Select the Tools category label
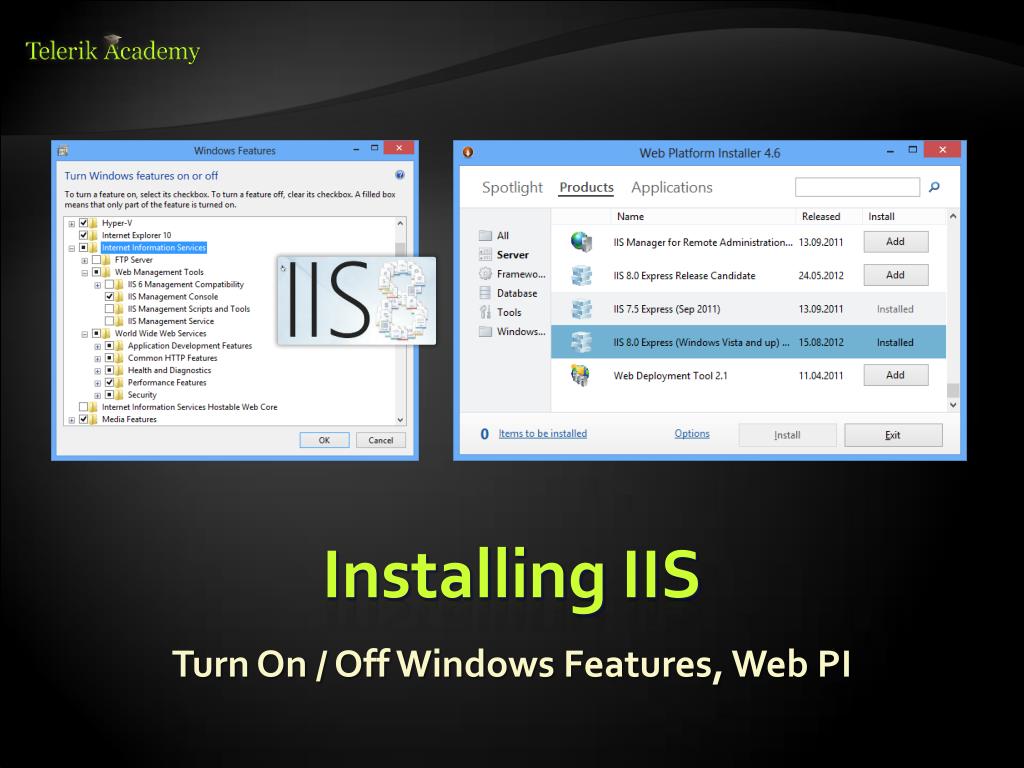 509,312
